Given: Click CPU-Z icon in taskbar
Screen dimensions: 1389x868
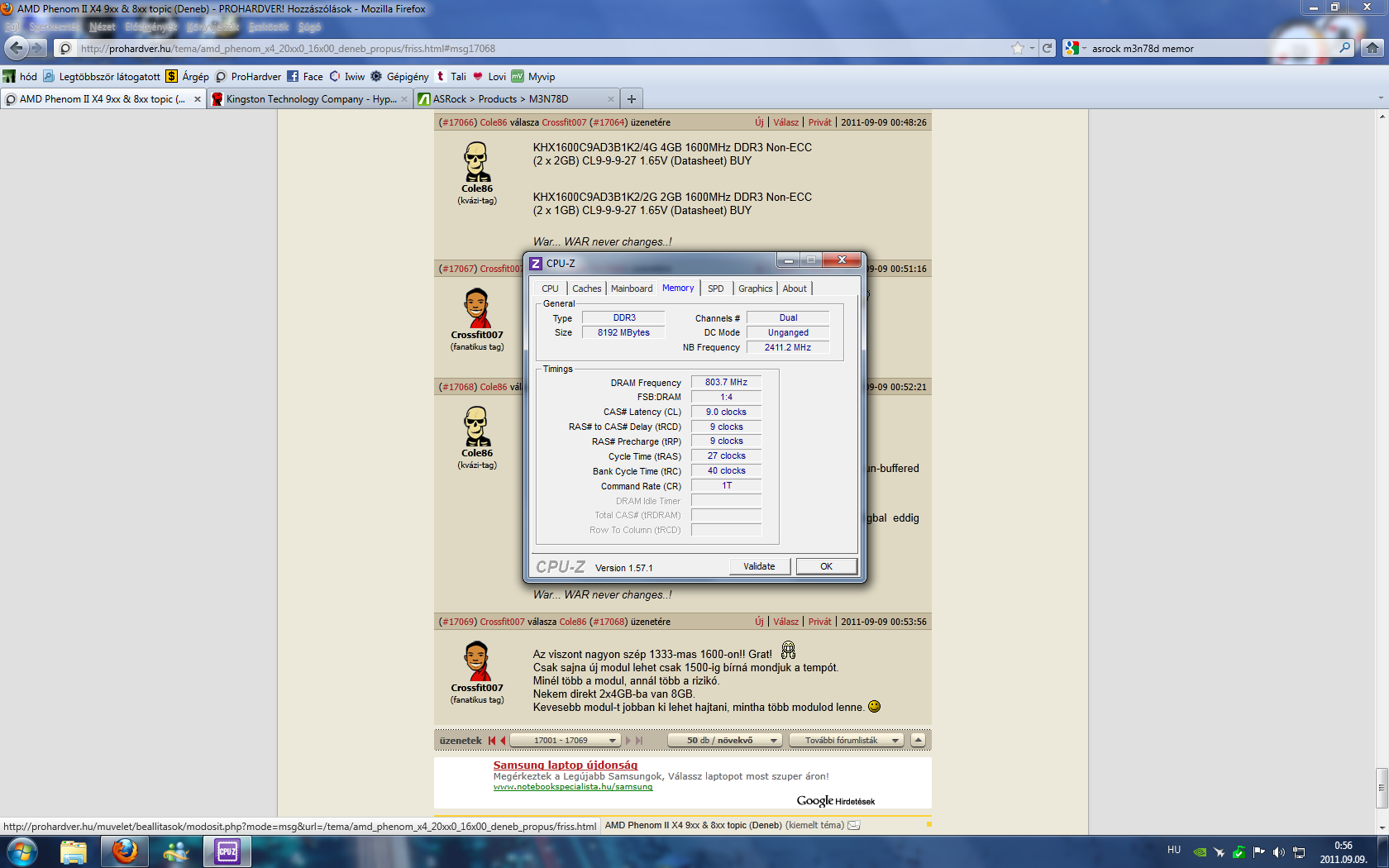Looking at the screenshot, I should coord(227,851).
